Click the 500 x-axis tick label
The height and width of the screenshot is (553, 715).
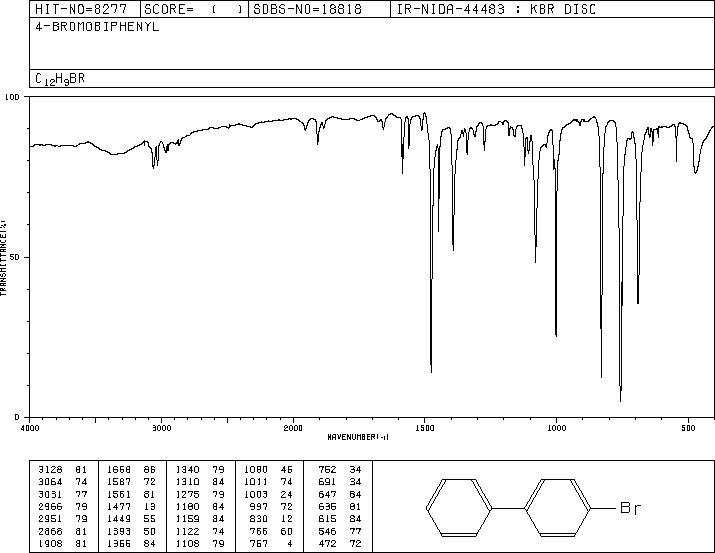pyautogui.click(x=688, y=428)
